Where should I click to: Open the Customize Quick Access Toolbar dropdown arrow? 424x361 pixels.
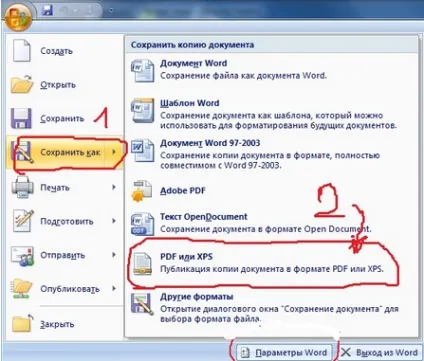point(111,11)
